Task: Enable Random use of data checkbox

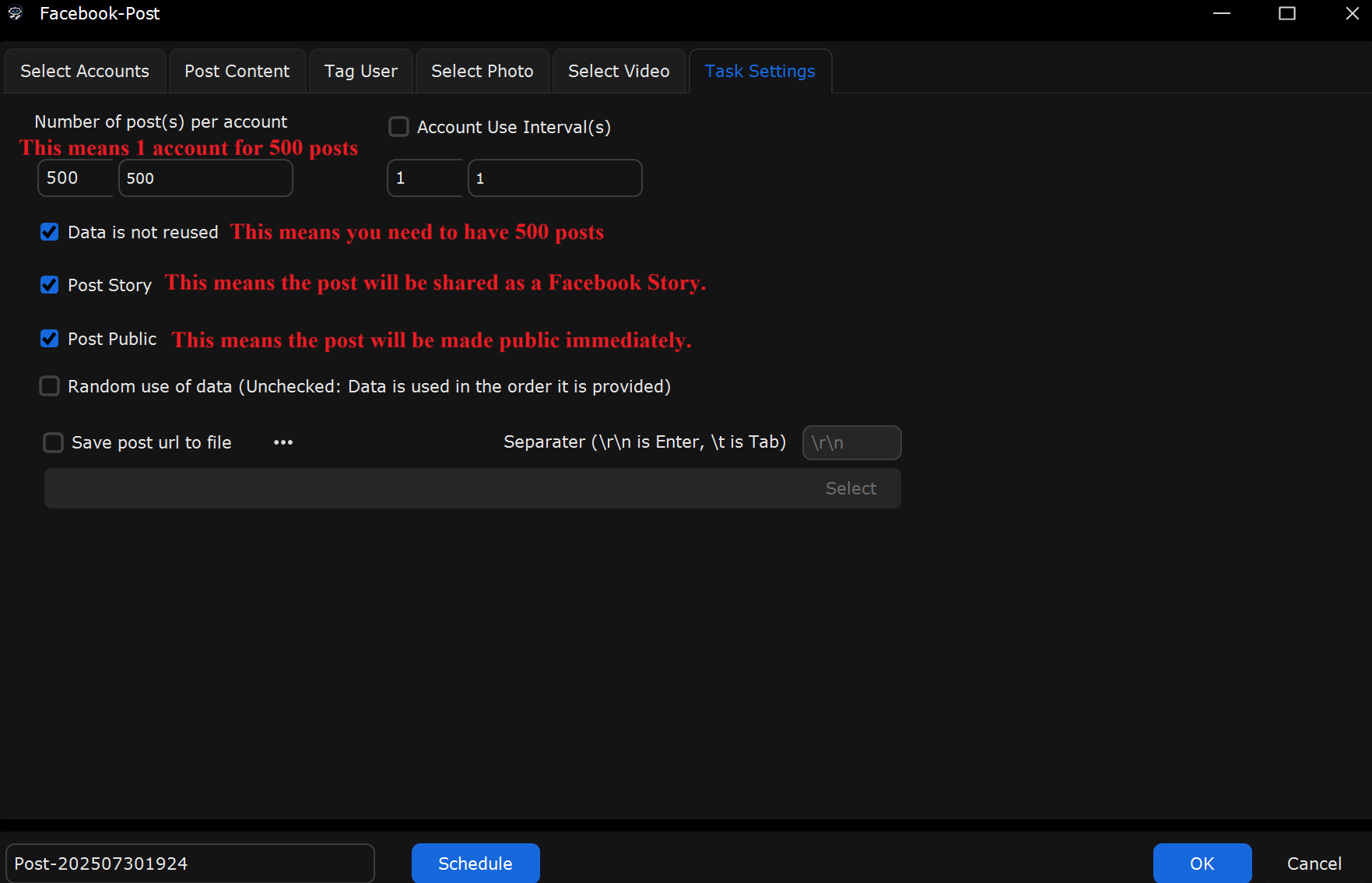Action: click(x=49, y=386)
